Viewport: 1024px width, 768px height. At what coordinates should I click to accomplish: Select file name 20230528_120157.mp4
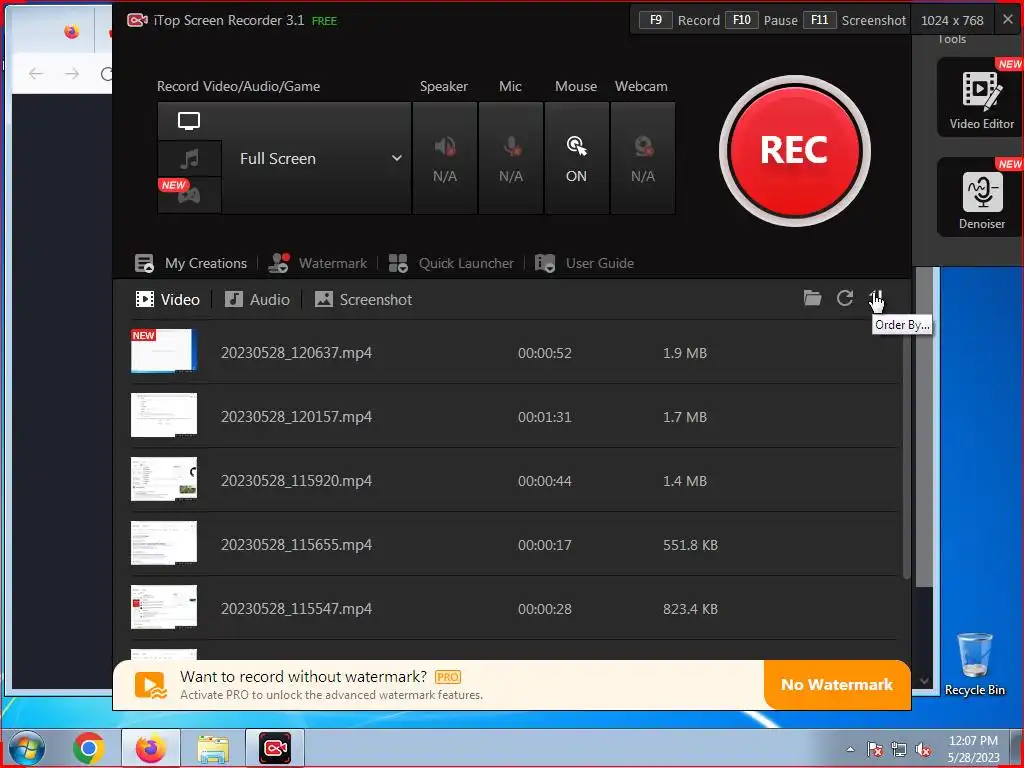[x=296, y=417]
